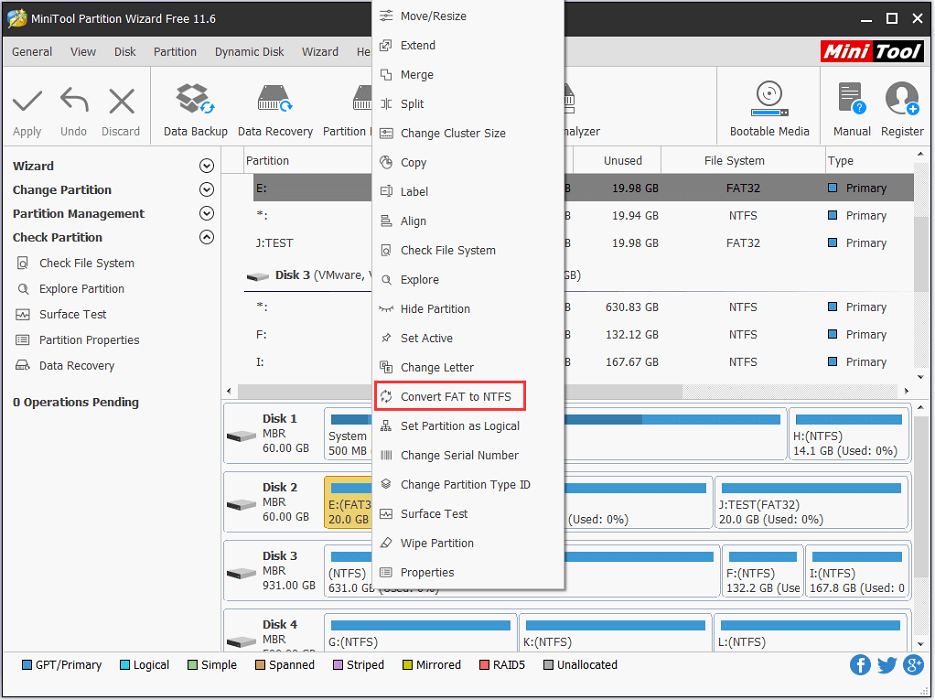Select the I: partition row
Screen dimensions: 935x700
click(x=583, y=362)
